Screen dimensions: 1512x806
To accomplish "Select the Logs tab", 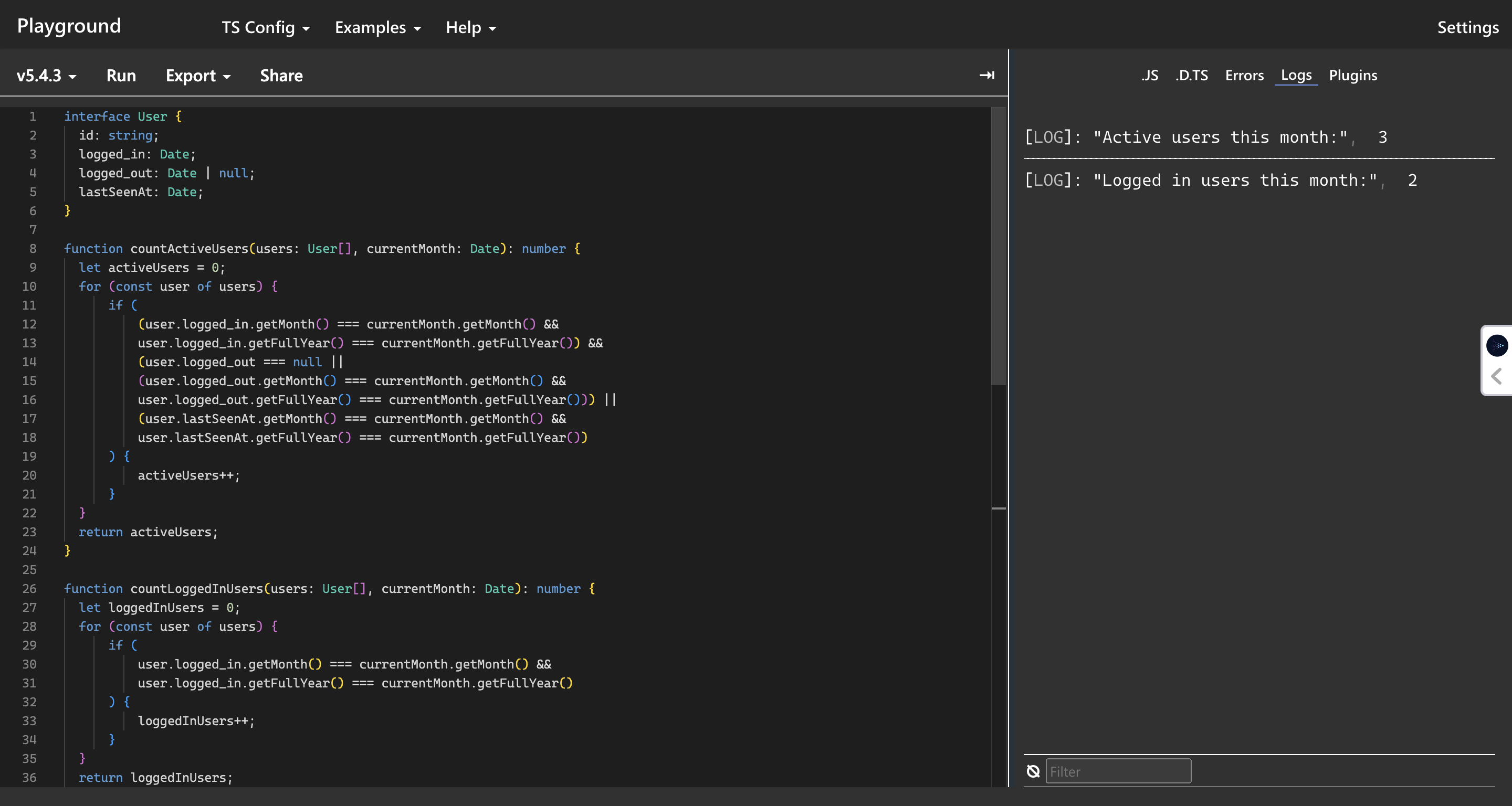I will [1297, 75].
